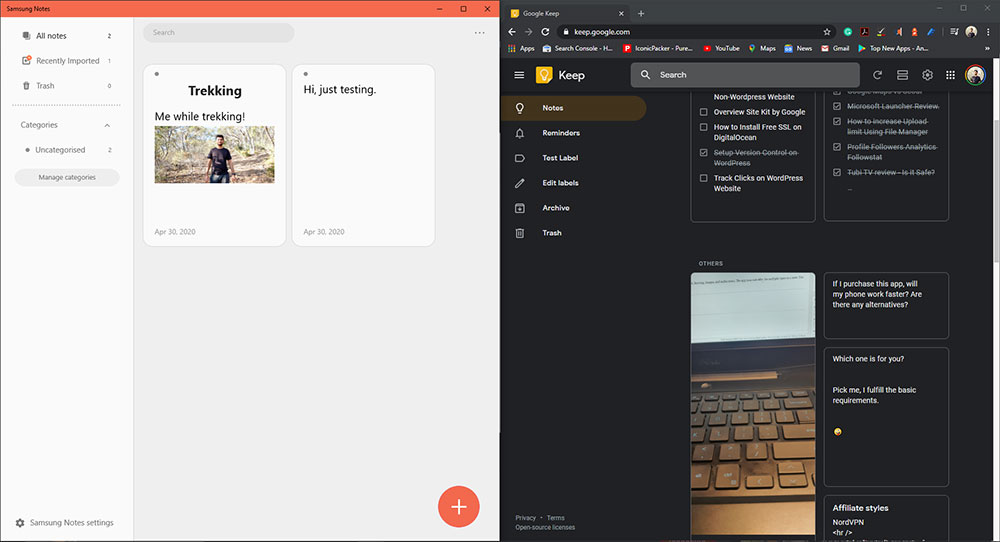Click the Chrome address bar
This screenshot has height=542, width=1000.
[x=696, y=32]
